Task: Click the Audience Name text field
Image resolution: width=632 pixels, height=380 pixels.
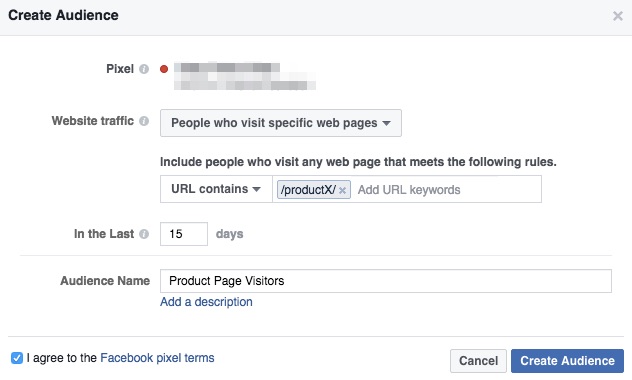Action: (386, 281)
